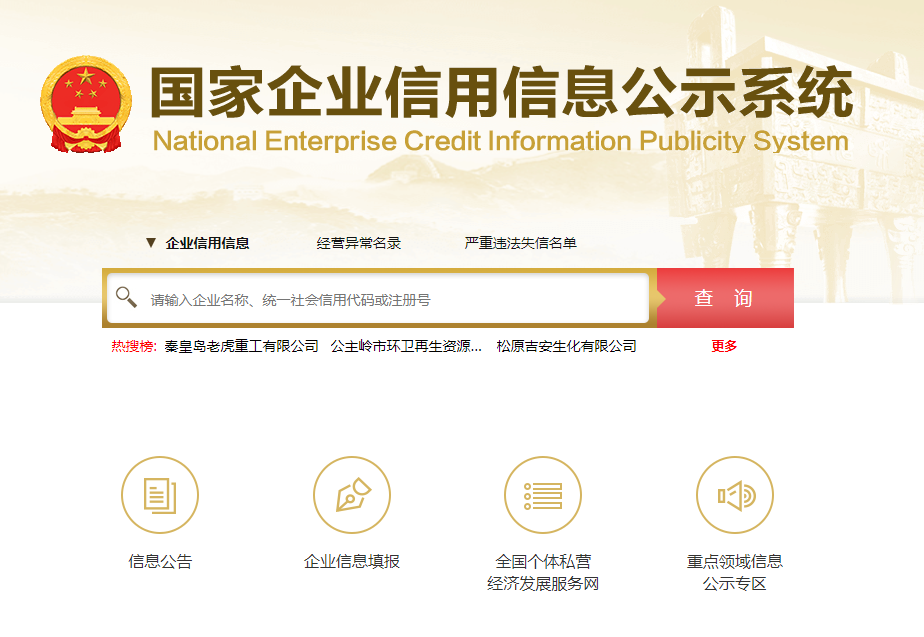Viewport: 924px width, 637px height.
Task: Click the 国家企业信用信息公示系统 title
Action: (x=501, y=92)
